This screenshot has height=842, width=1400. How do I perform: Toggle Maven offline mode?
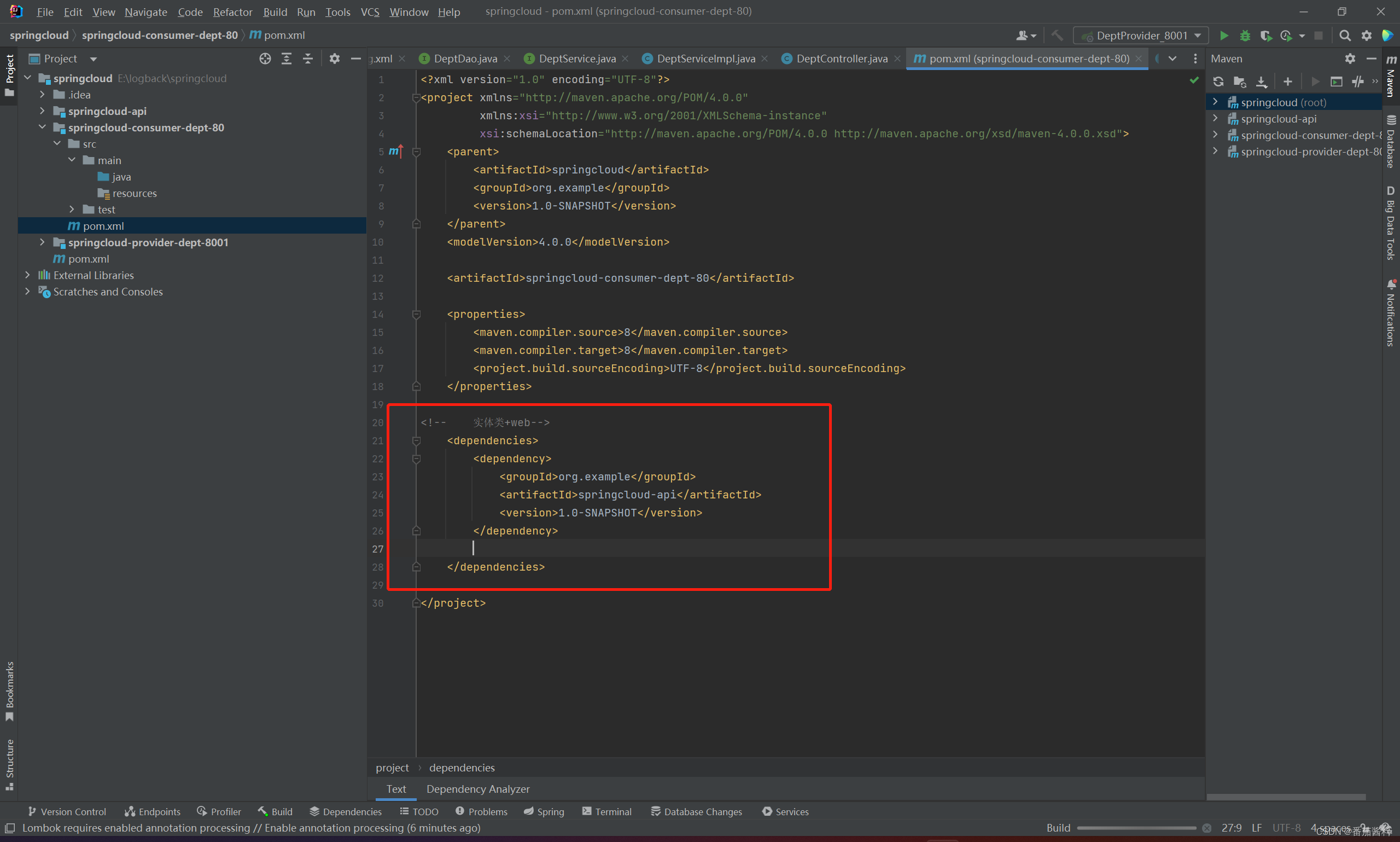(1357, 82)
